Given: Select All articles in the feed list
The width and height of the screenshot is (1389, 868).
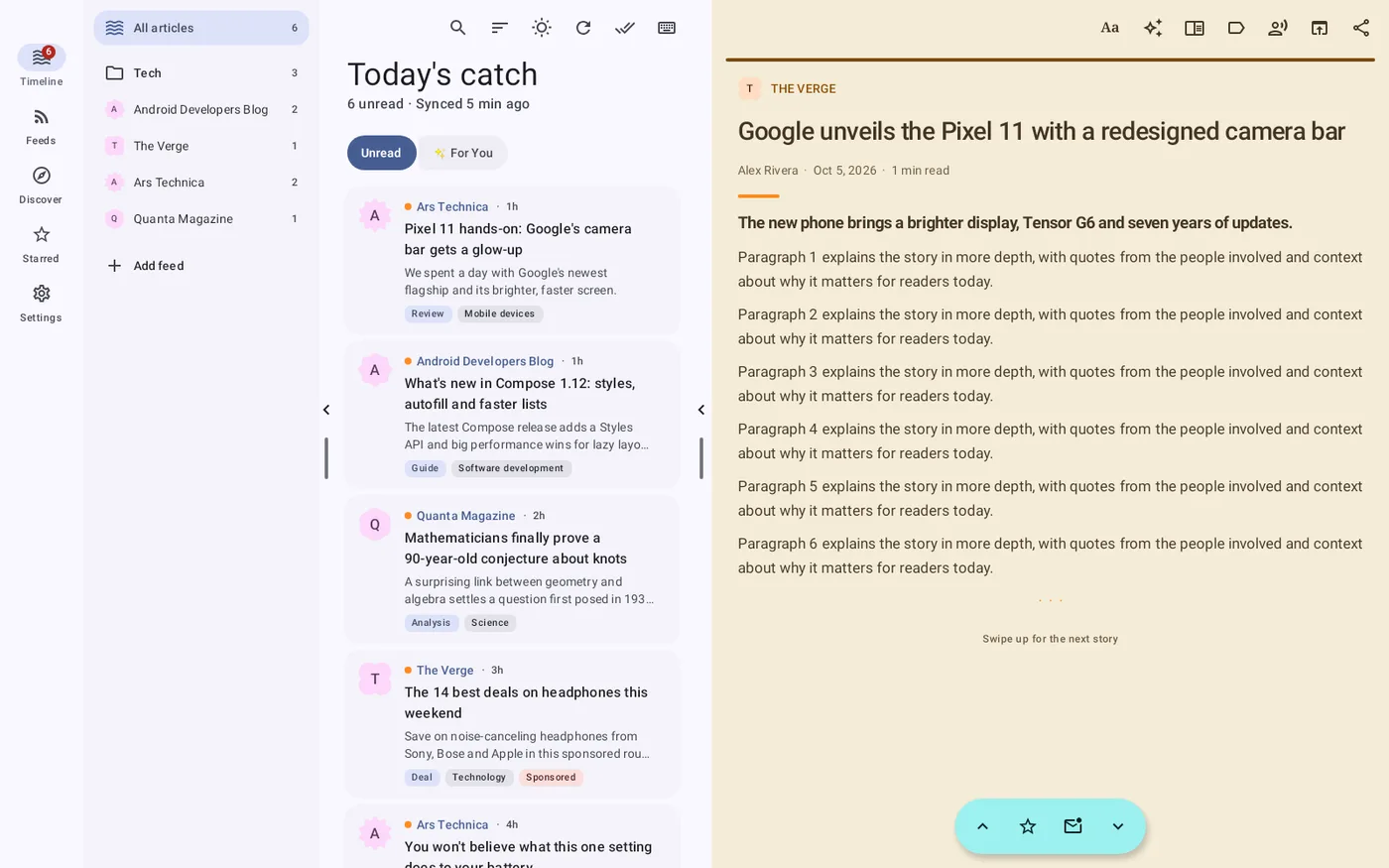Looking at the screenshot, I should point(201,28).
